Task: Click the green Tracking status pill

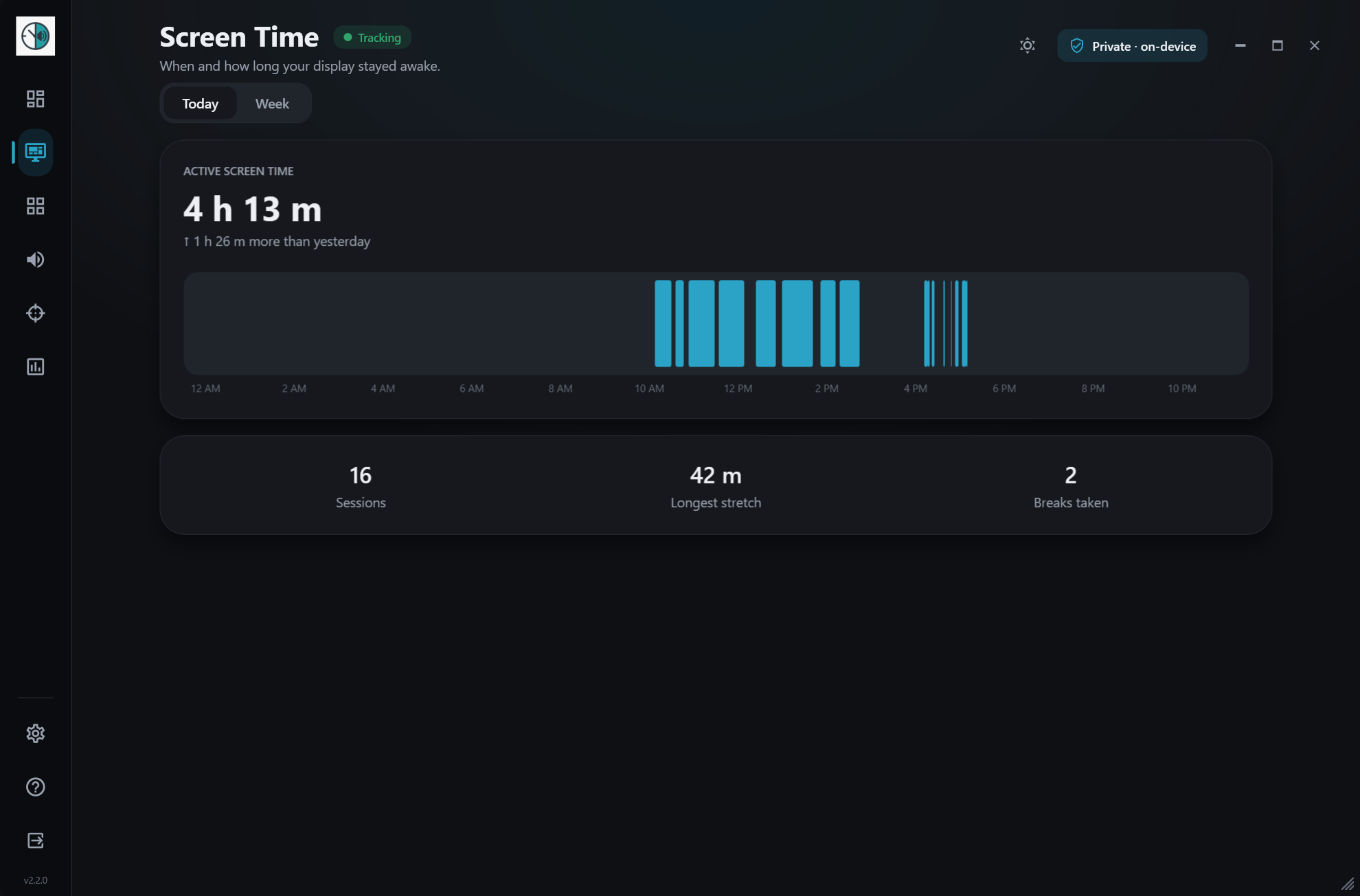Action: tap(372, 37)
